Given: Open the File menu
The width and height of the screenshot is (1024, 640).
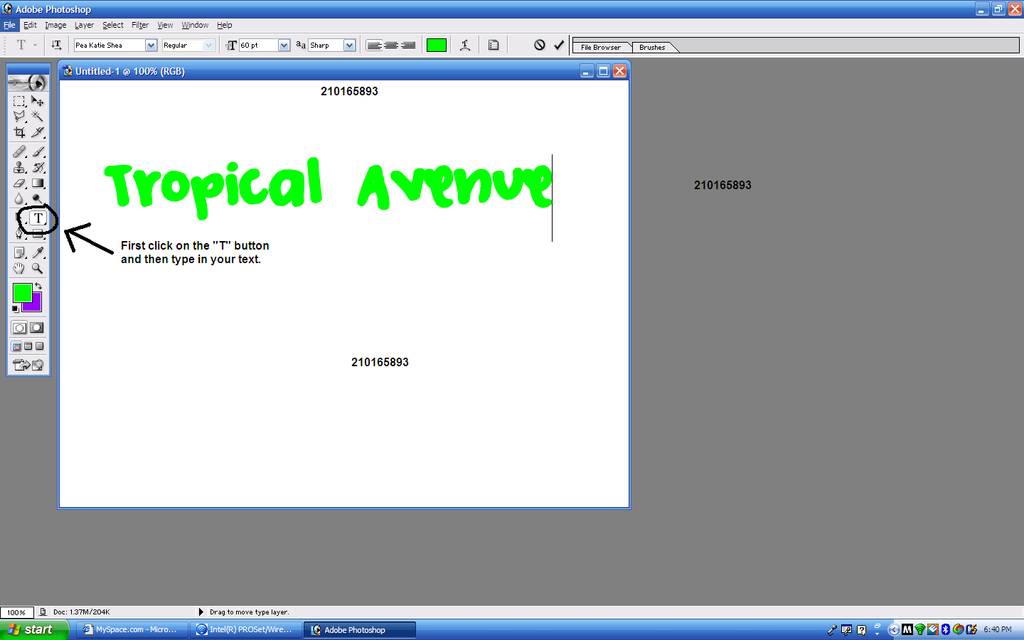Looking at the screenshot, I should [9, 25].
